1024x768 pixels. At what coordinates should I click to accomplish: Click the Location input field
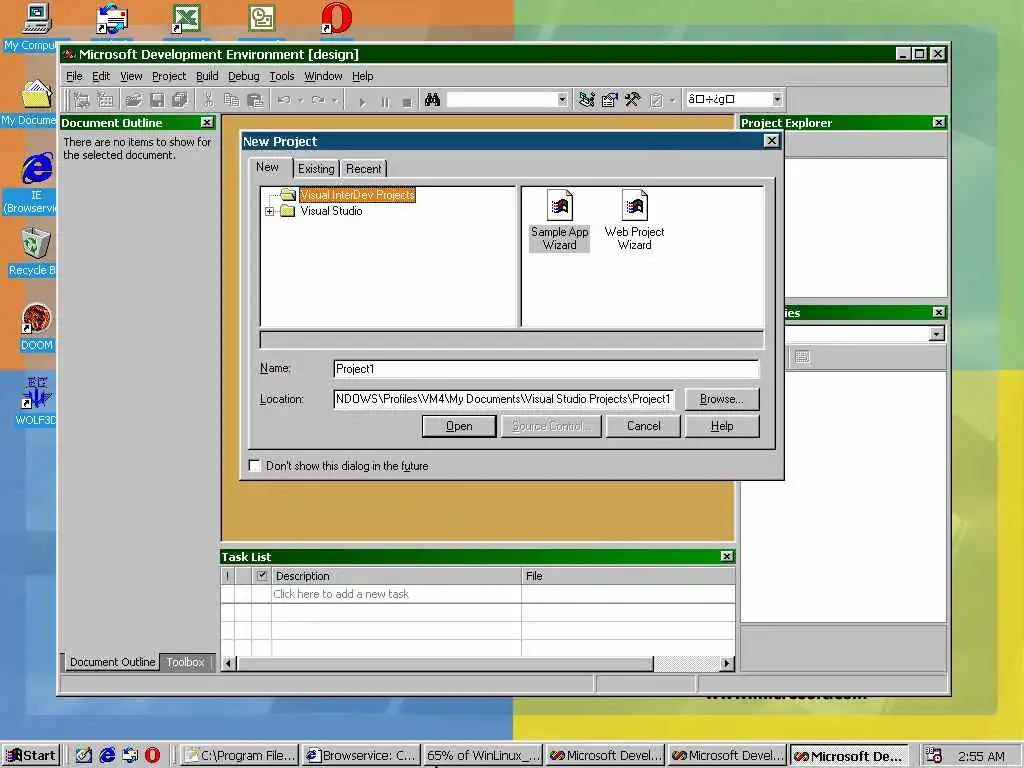coord(504,399)
